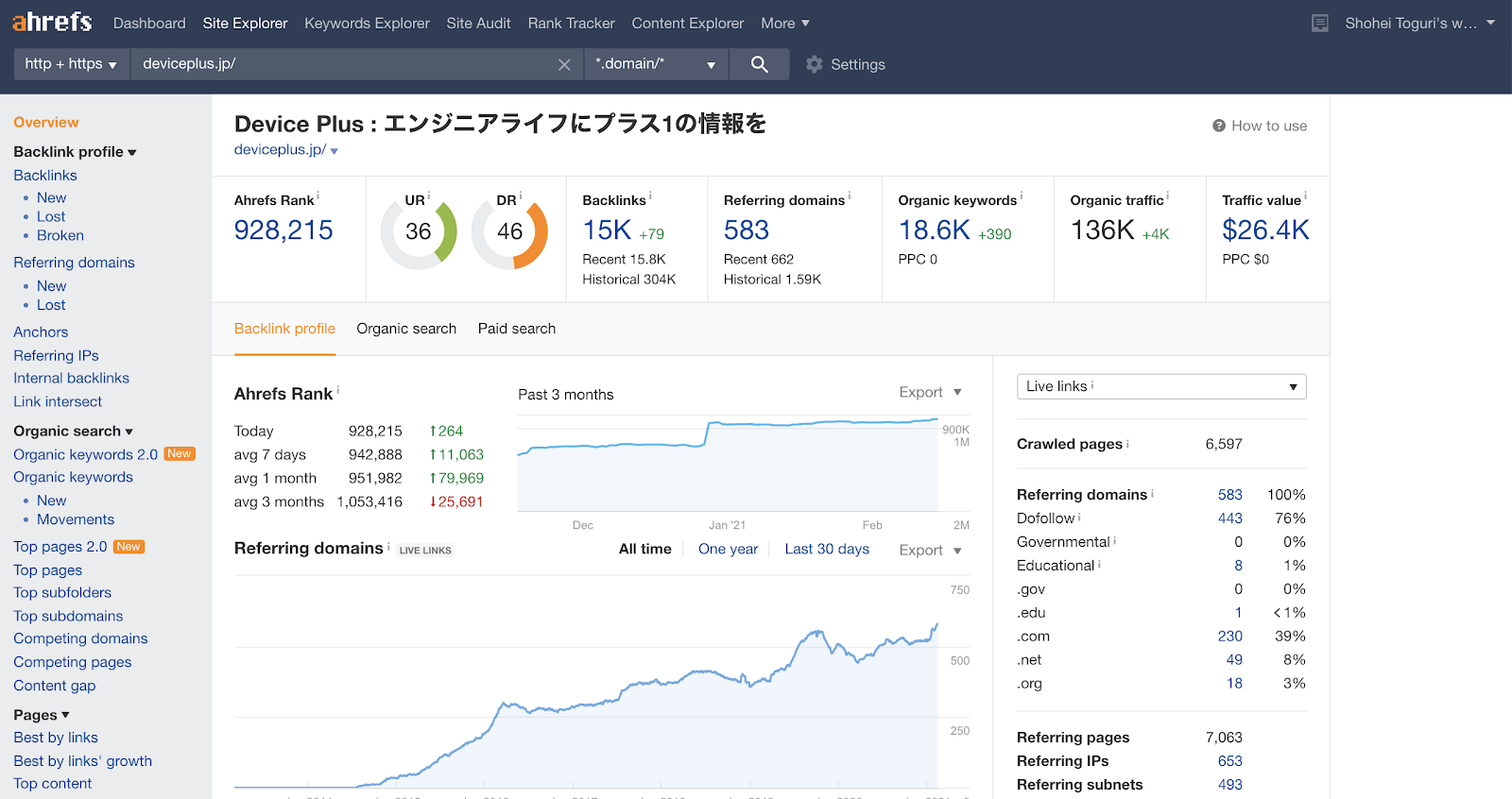Open Keywords Explorer
This screenshot has height=799, width=1512.
(367, 24)
